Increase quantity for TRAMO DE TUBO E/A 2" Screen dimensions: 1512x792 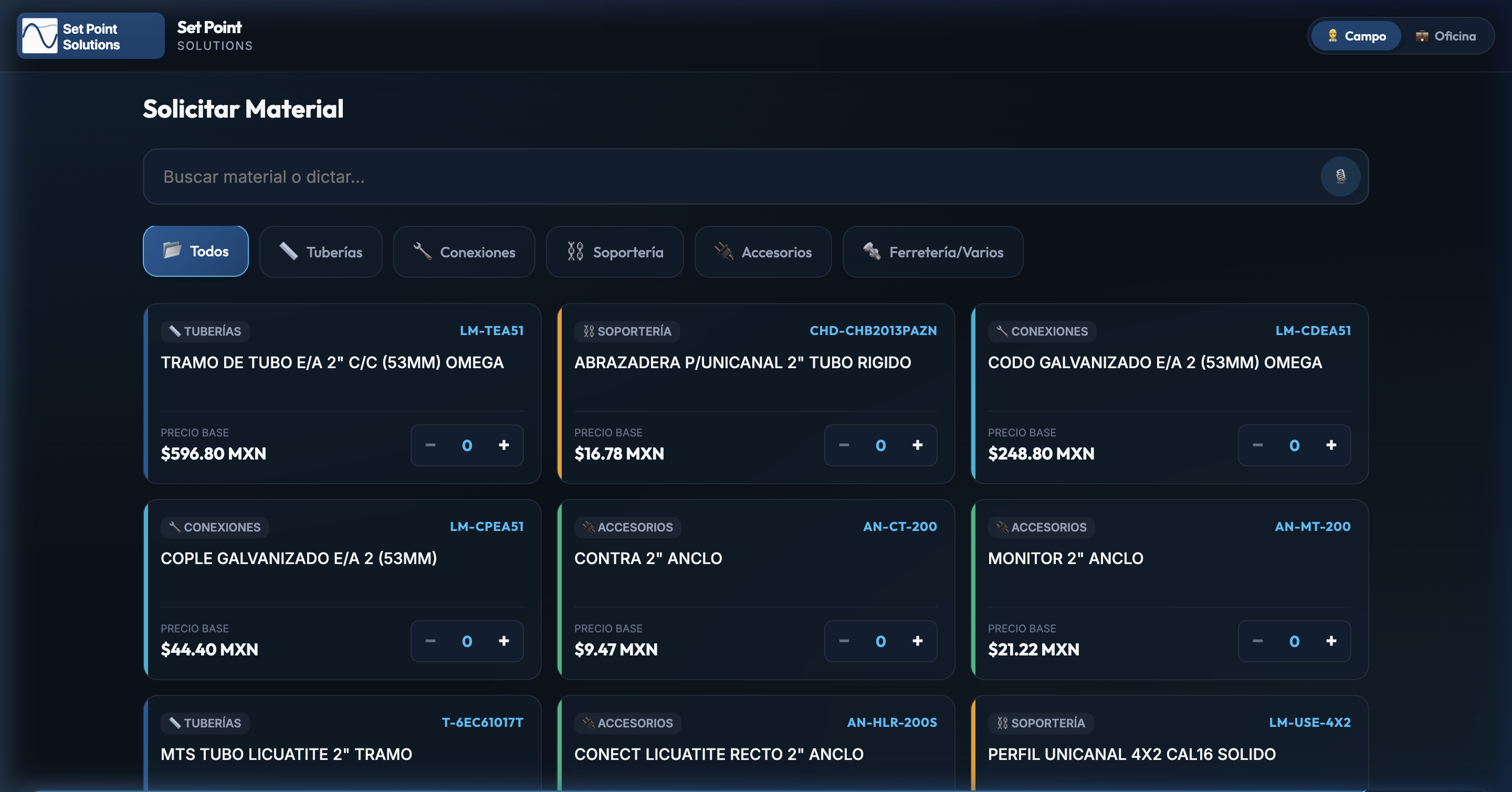503,445
